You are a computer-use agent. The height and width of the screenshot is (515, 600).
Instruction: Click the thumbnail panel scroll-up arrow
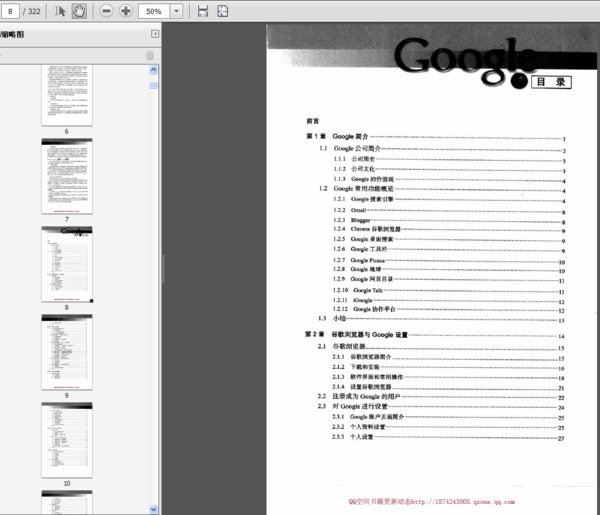click(x=153, y=70)
